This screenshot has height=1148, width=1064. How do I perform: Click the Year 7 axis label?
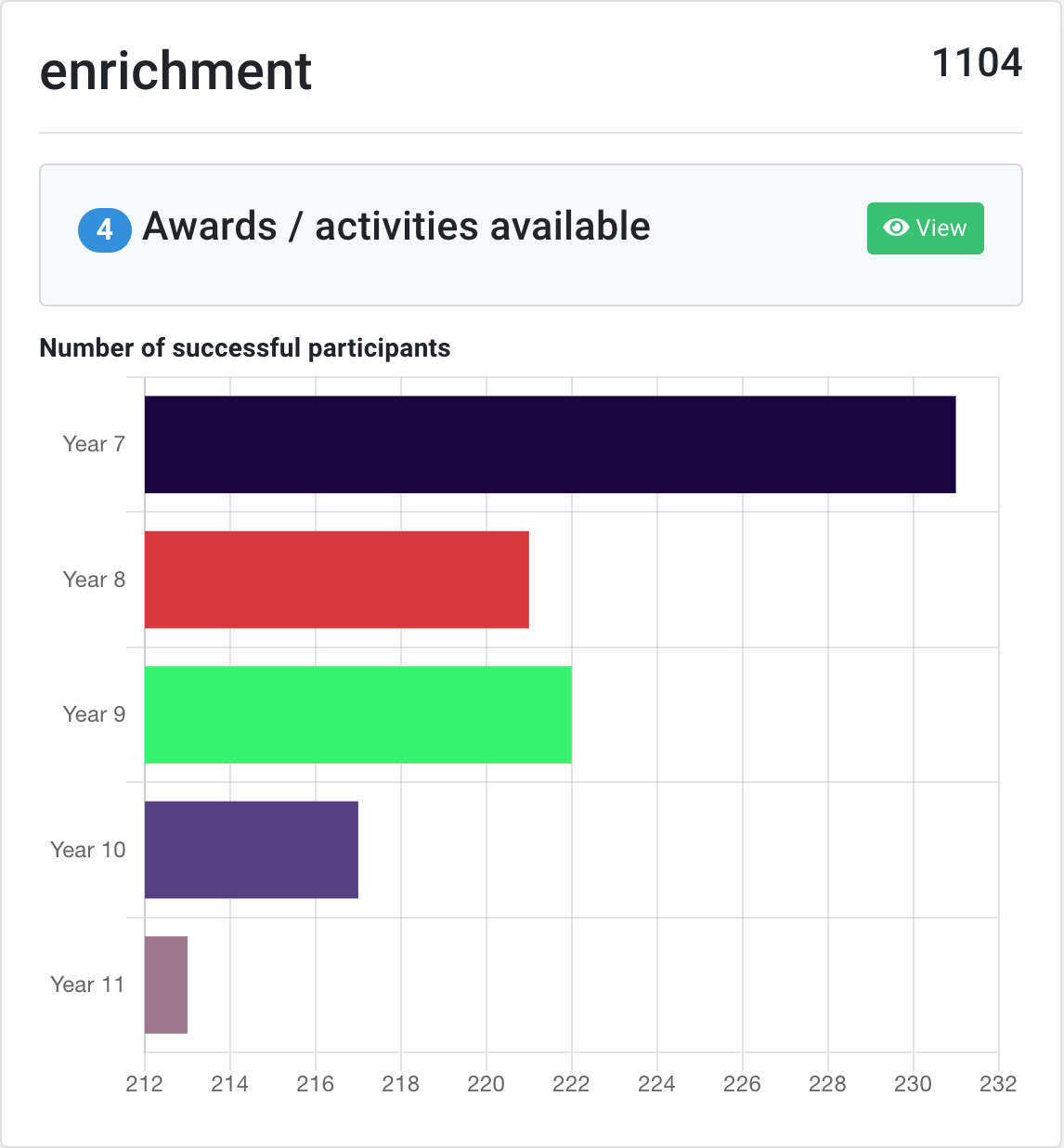pyautogui.click(x=94, y=444)
